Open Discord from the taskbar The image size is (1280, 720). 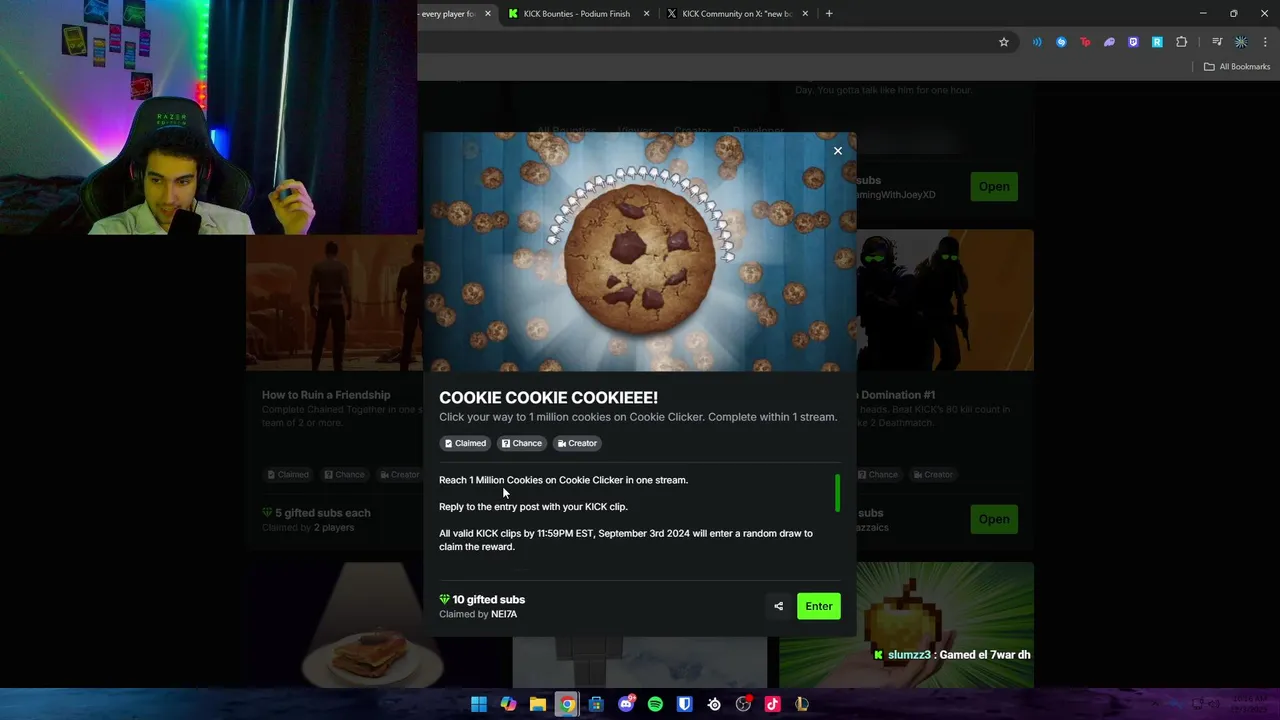626,704
